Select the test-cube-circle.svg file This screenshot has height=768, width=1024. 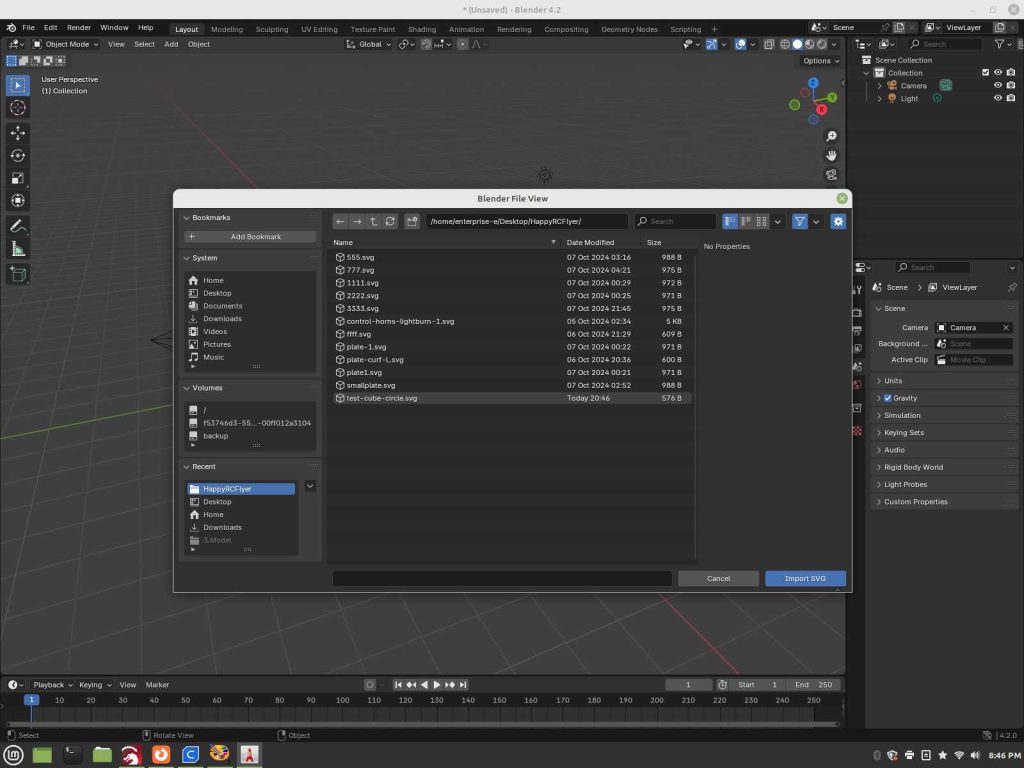coord(512,398)
